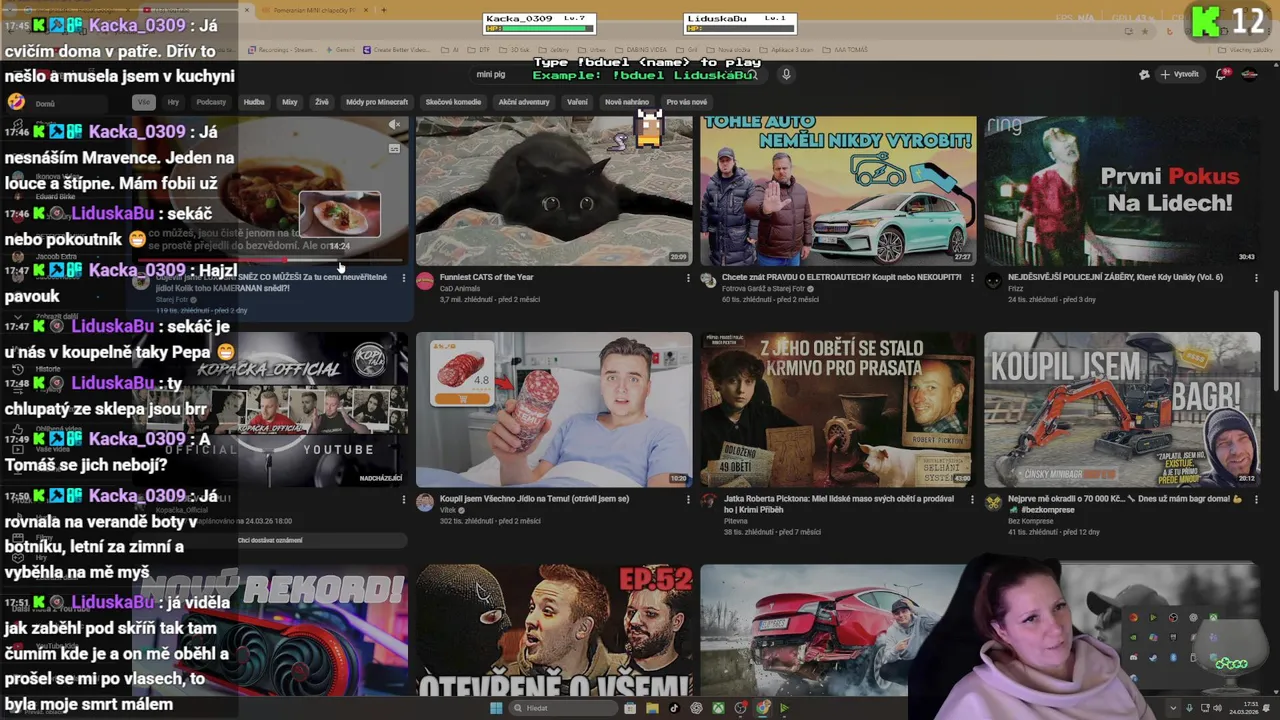The height and width of the screenshot is (720, 1280).
Task: Select the Vaření filter chip
Action: pyautogui.click(x=577, y=102)
